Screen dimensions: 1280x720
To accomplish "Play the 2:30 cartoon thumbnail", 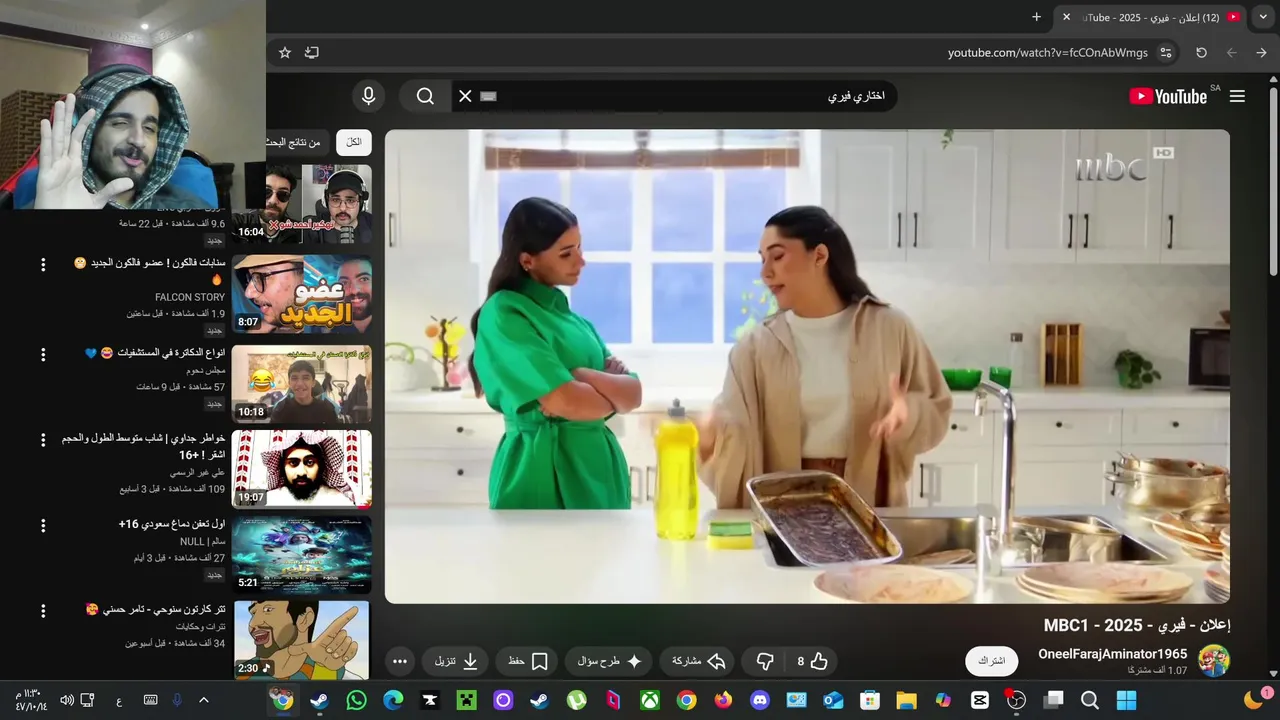I will [x=302, y=640].
